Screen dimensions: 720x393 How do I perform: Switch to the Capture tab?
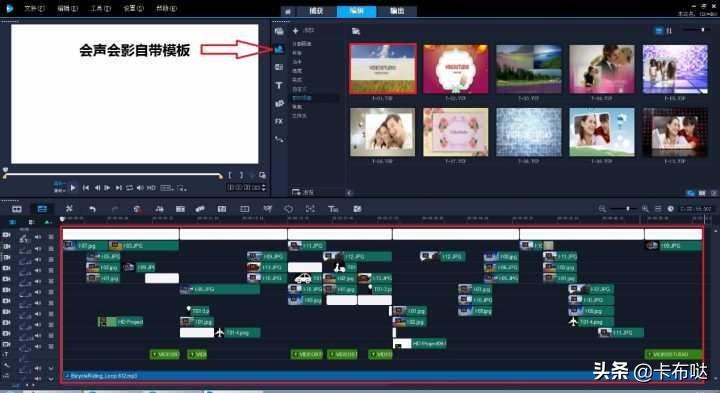(316, 11)
